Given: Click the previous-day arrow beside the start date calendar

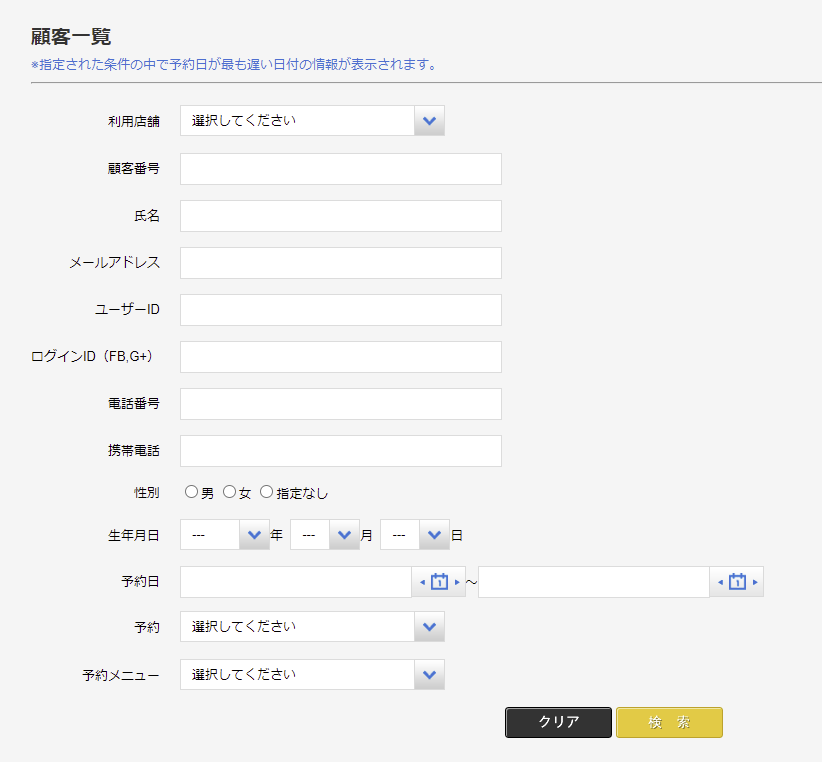Looking at the screenshot, I should (x=422, y=582).
